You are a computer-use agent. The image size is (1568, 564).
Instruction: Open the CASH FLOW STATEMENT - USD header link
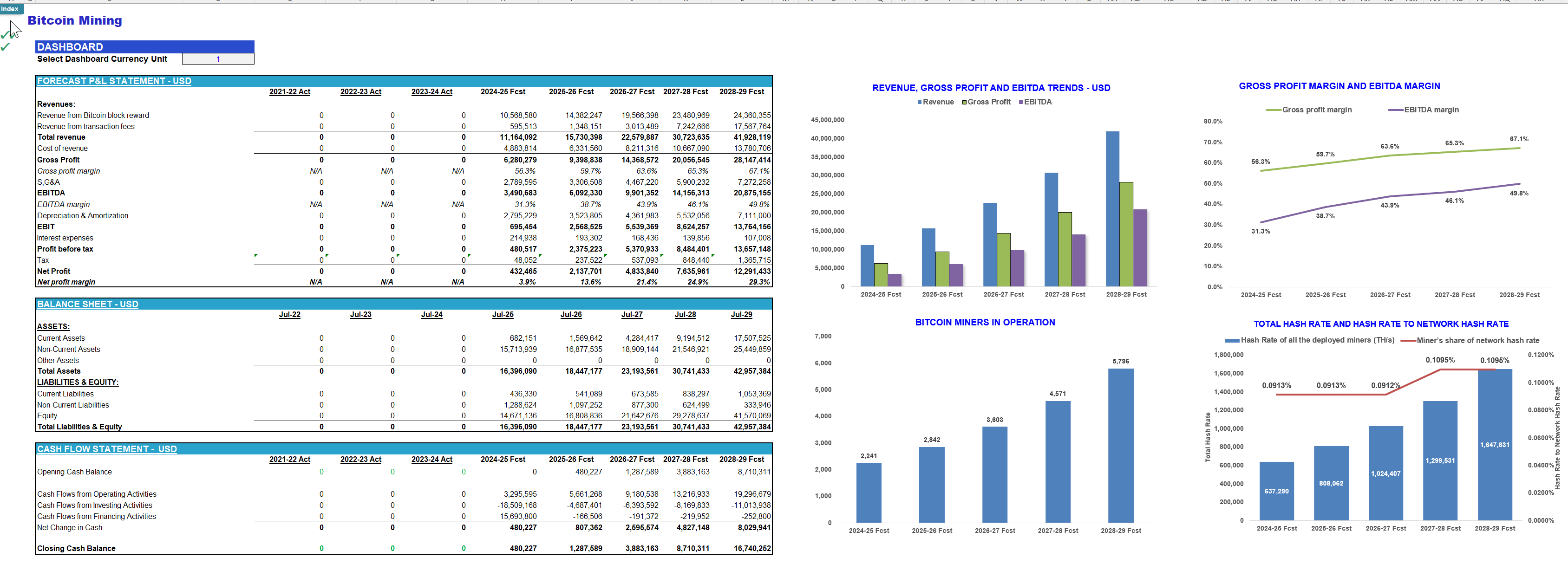click(x=107, y=449)
